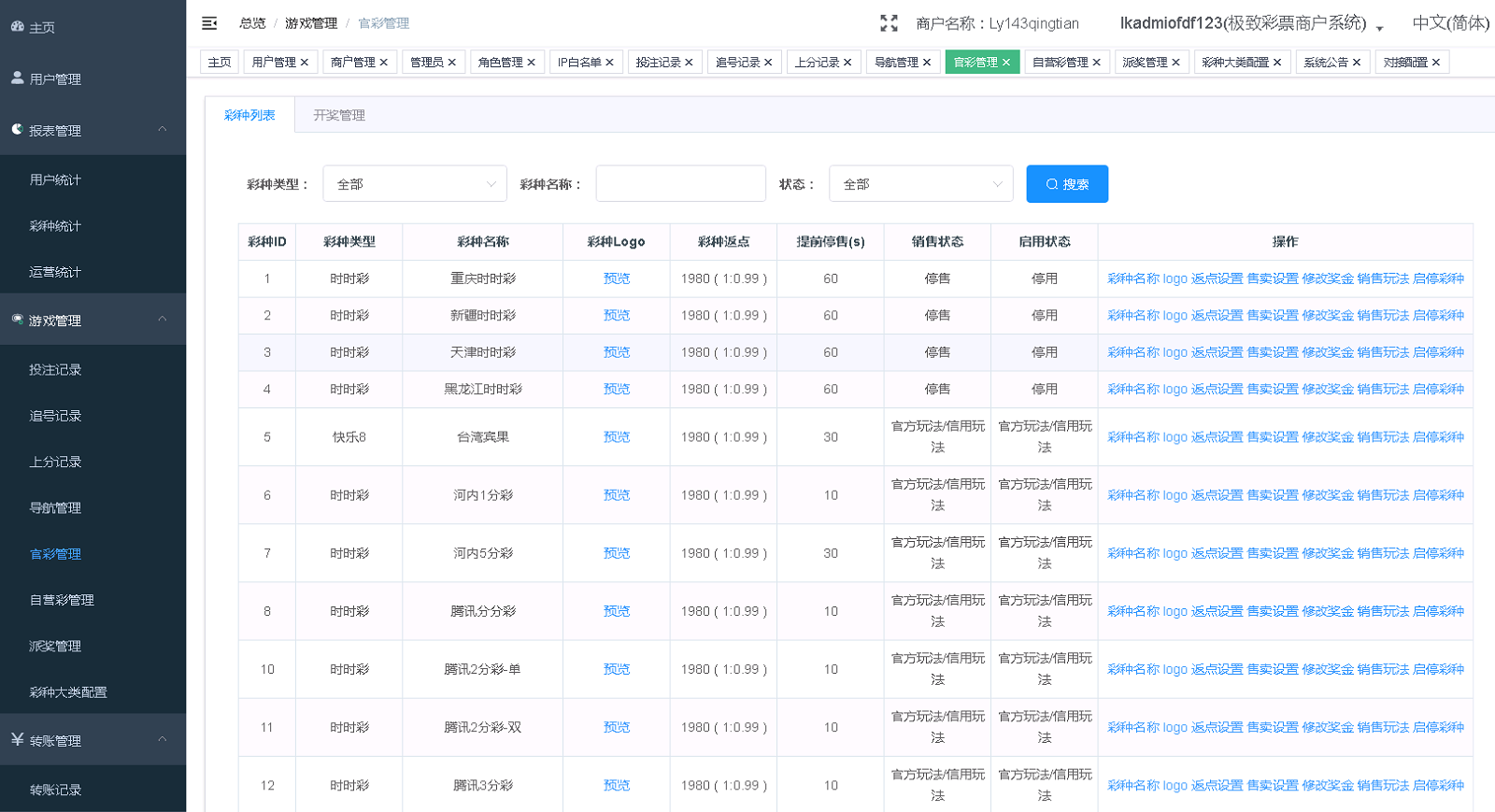Close the 用户管理 tab with its X
1495x812 pixels.
[x=305, y=63]
